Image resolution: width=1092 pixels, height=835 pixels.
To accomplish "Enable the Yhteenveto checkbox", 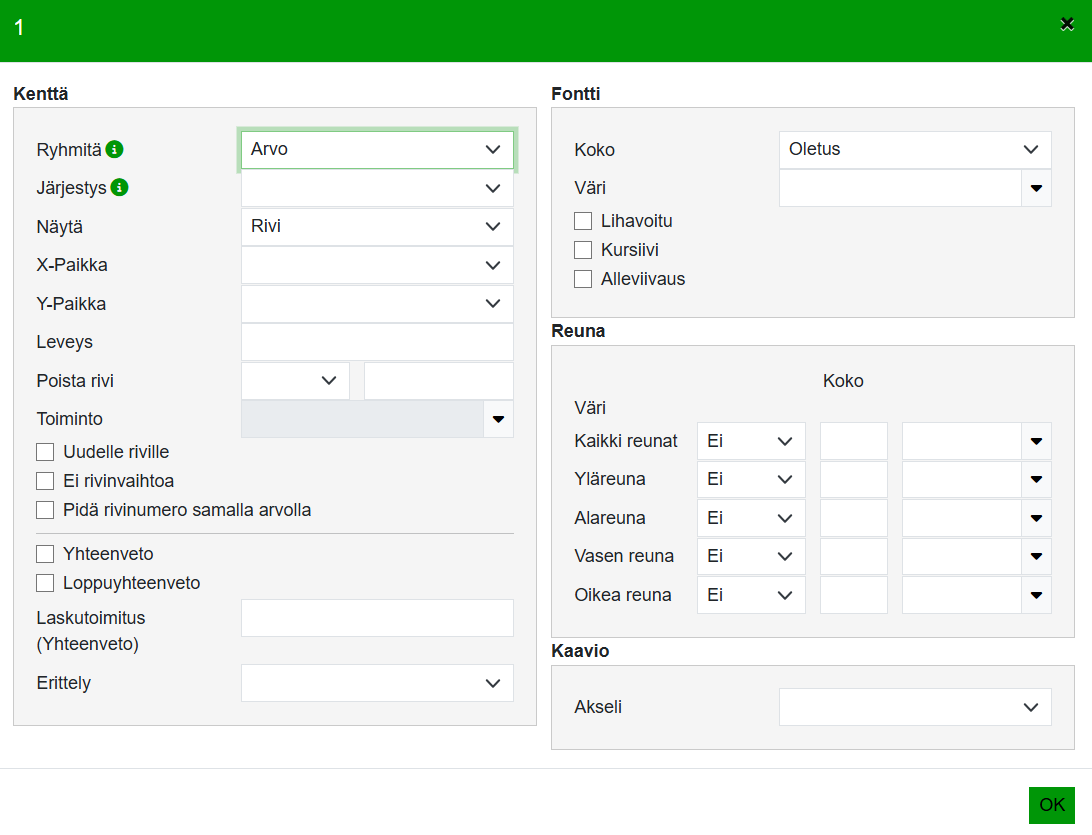I will point(45,554).
